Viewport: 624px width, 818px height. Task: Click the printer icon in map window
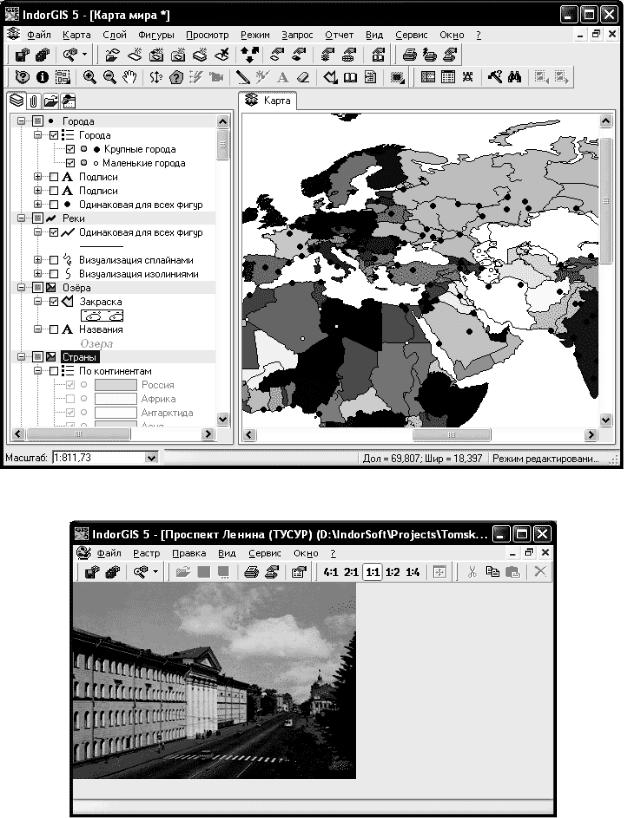[410, 55]
